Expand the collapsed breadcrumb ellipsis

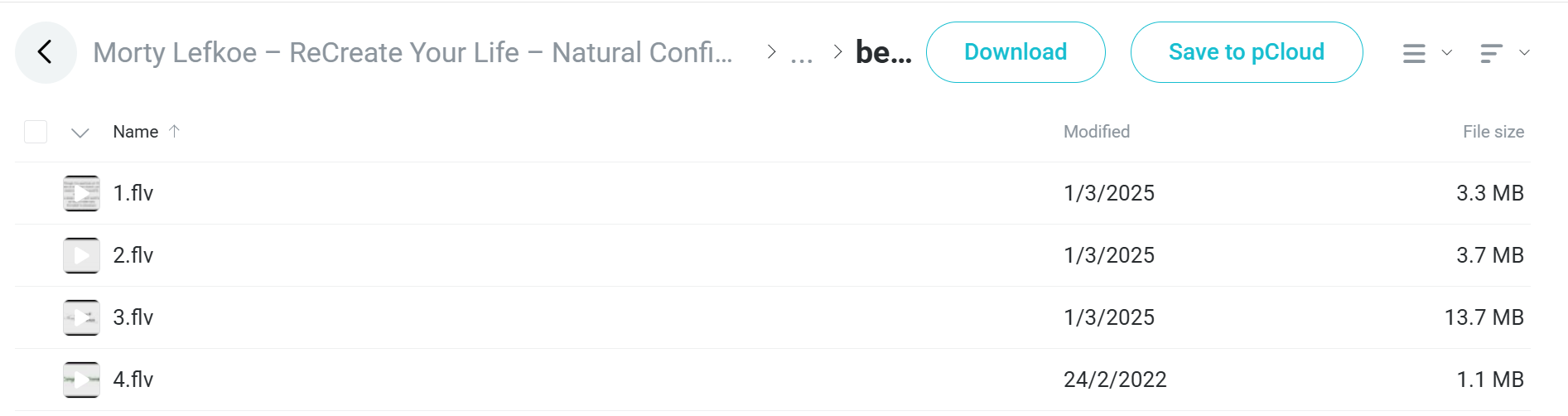pyautogui.click(x=802, y=55)
